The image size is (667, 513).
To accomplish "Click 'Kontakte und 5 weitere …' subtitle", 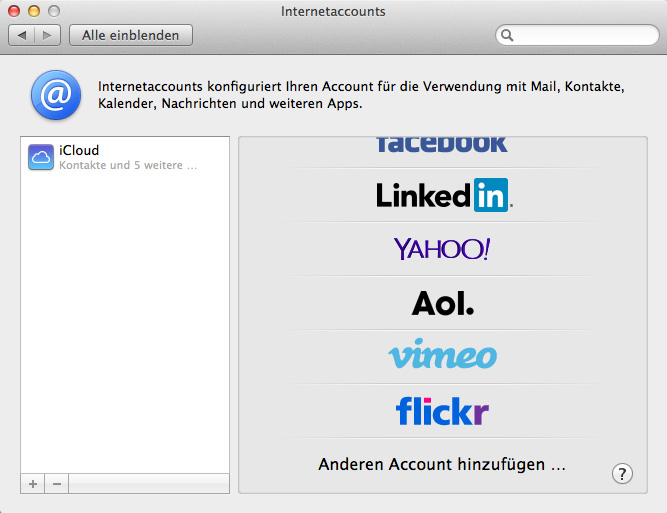I will coord(128,165).
